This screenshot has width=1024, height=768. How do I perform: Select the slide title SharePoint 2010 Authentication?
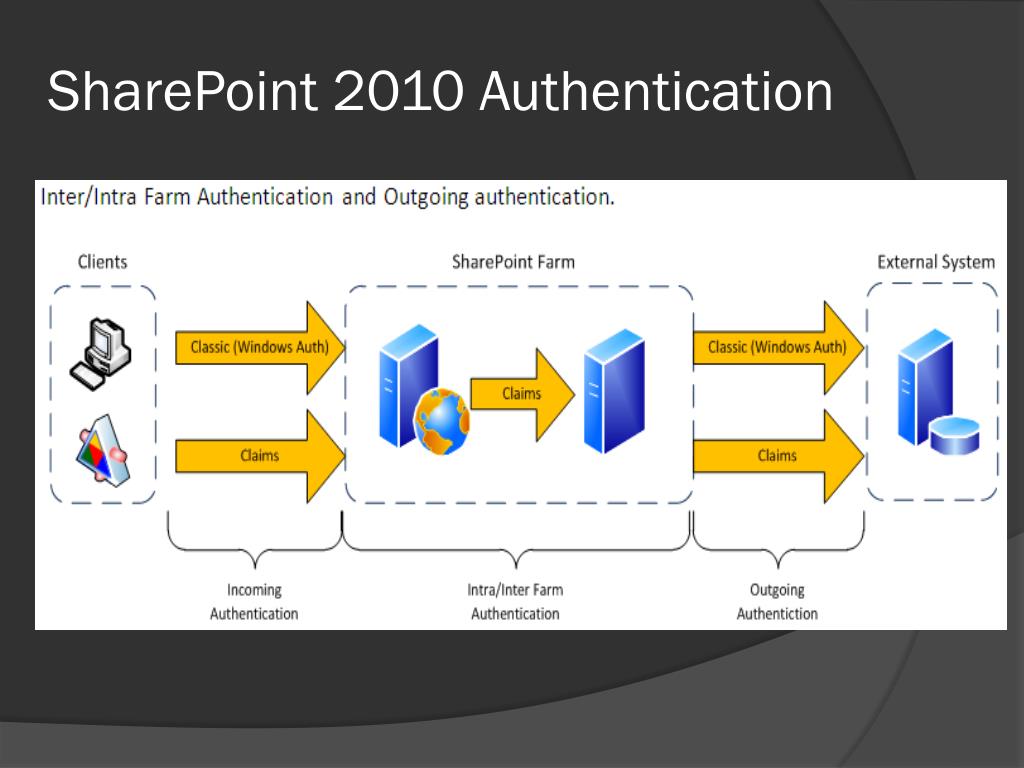click(x=440, y=91)
